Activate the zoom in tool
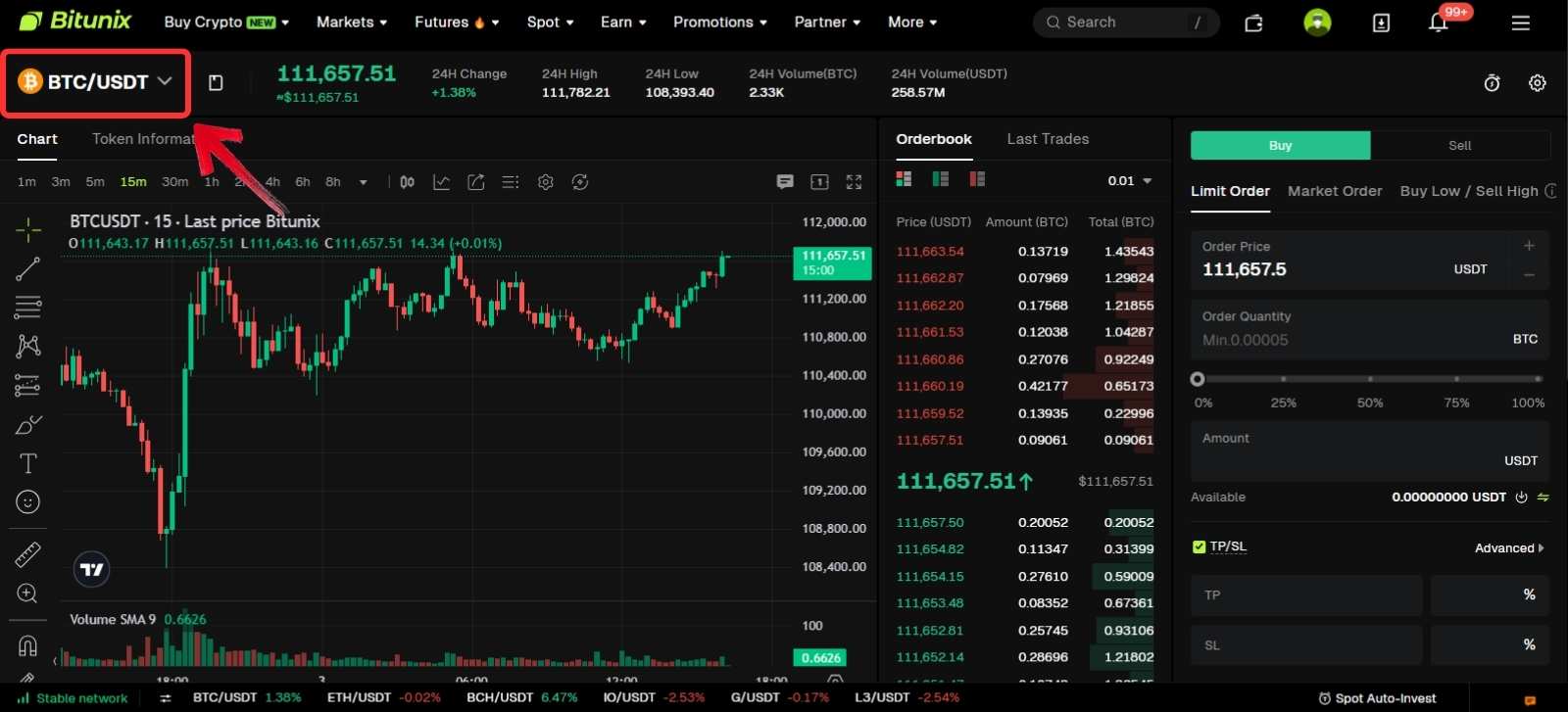The width and height of the screenshot is (1568, 712). pos(28,593)
